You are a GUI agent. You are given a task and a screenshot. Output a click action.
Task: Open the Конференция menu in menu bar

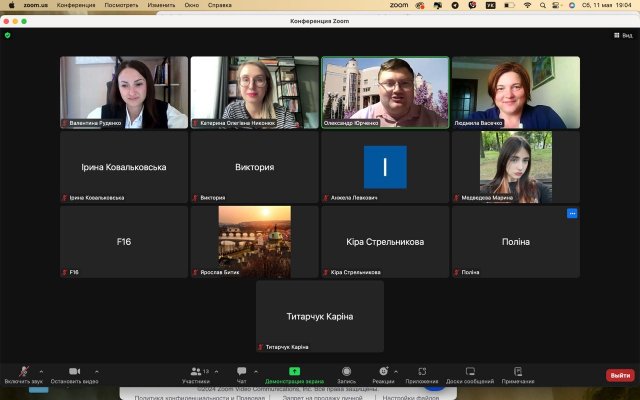tap(76, 5)
